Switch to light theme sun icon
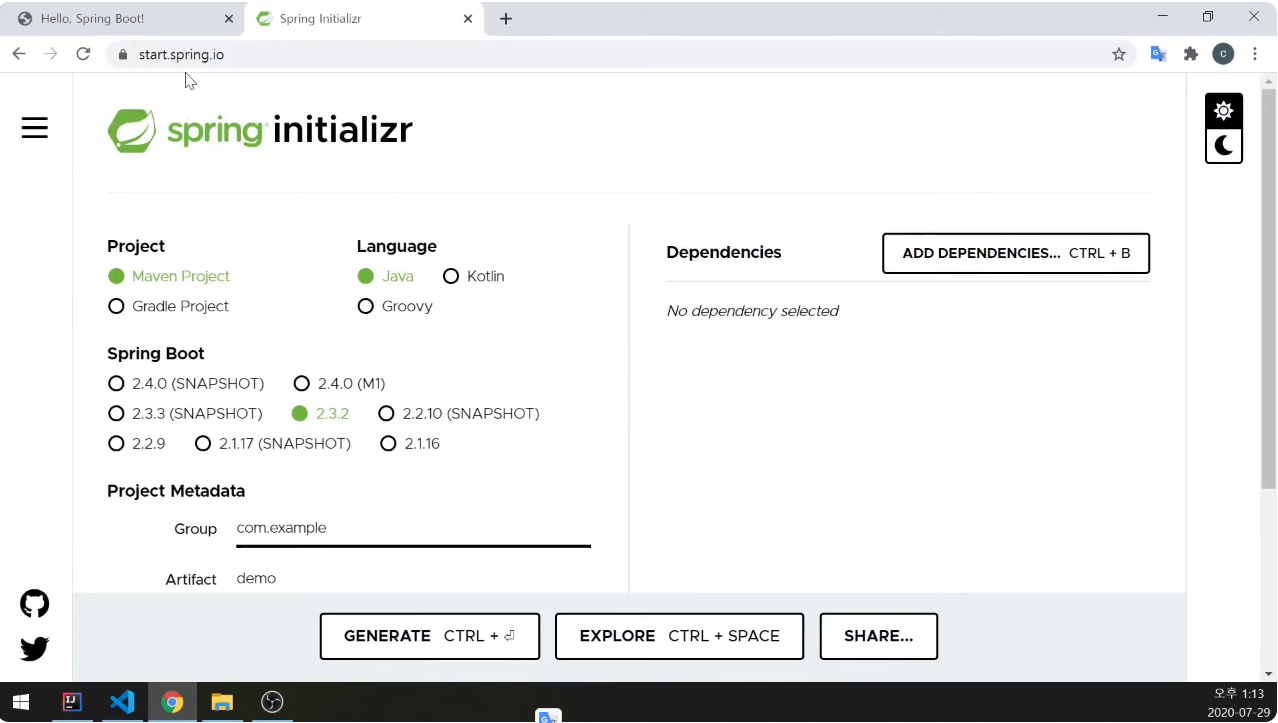 [x=1223, y=111]
